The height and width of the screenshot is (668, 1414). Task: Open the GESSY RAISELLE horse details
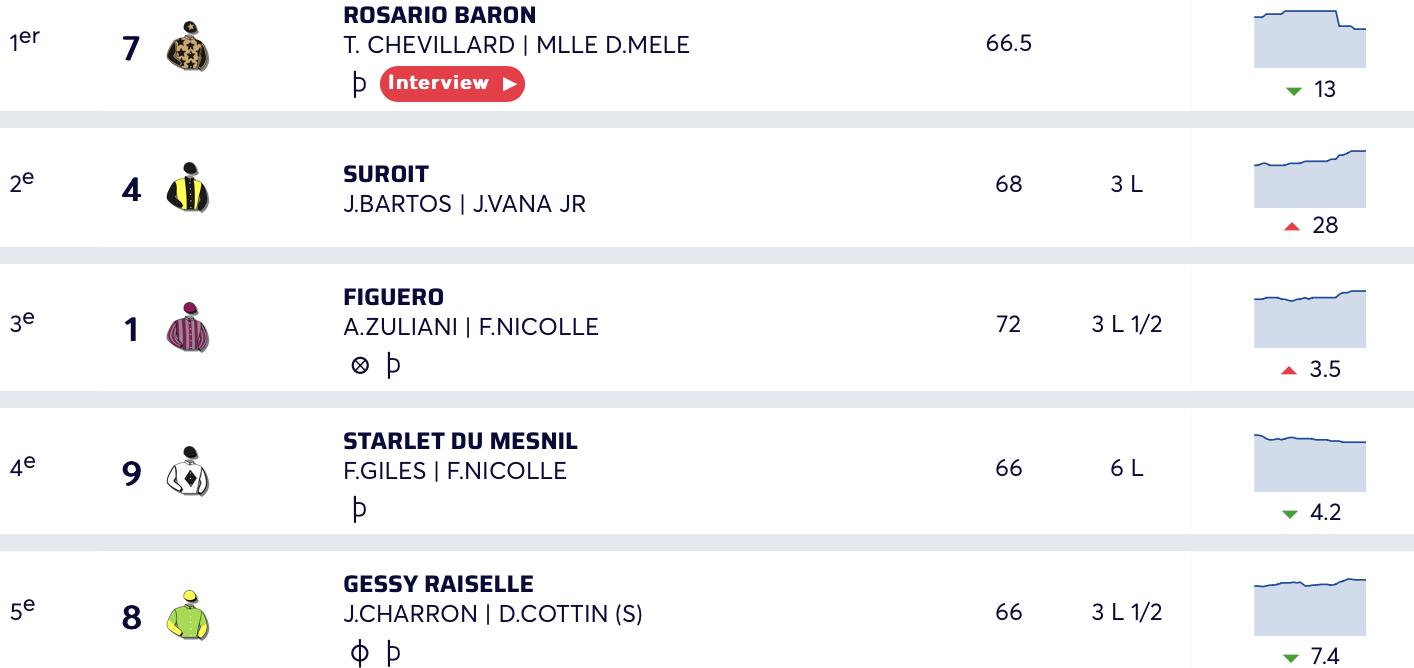point(438,584)
